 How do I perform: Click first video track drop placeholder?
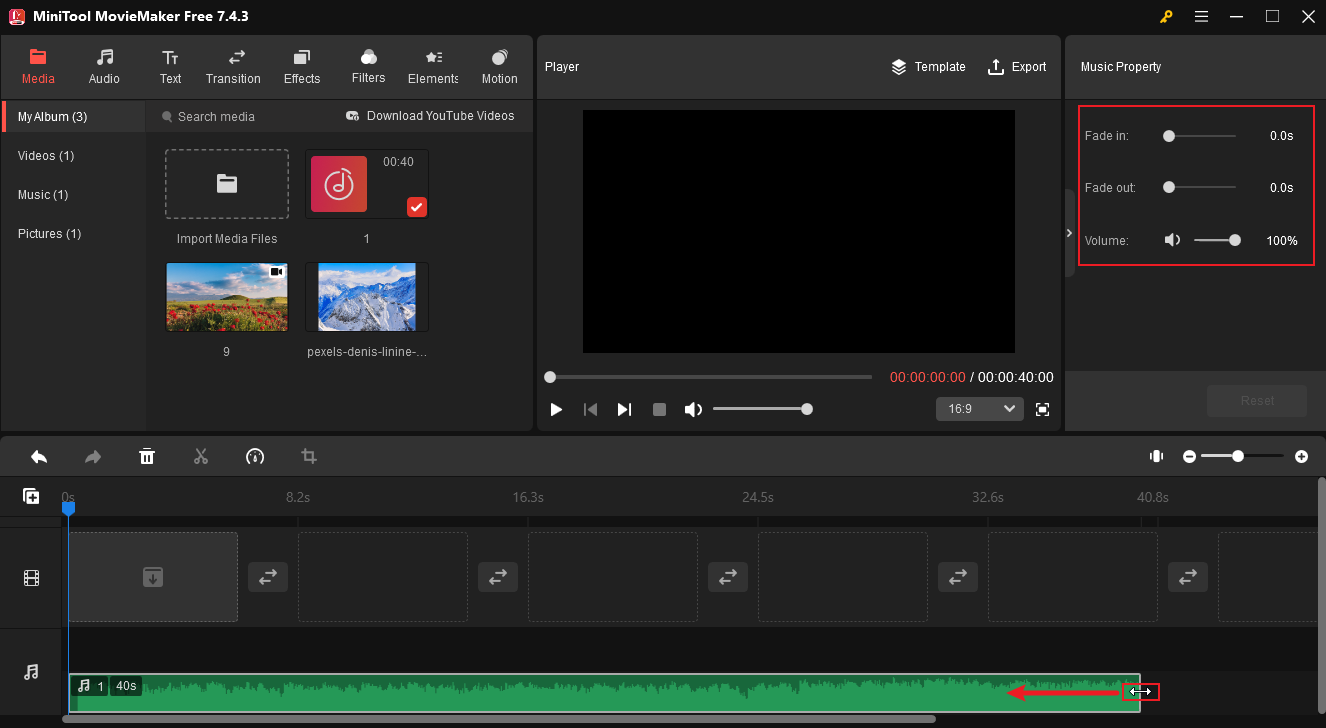click(x=153, y=577)
